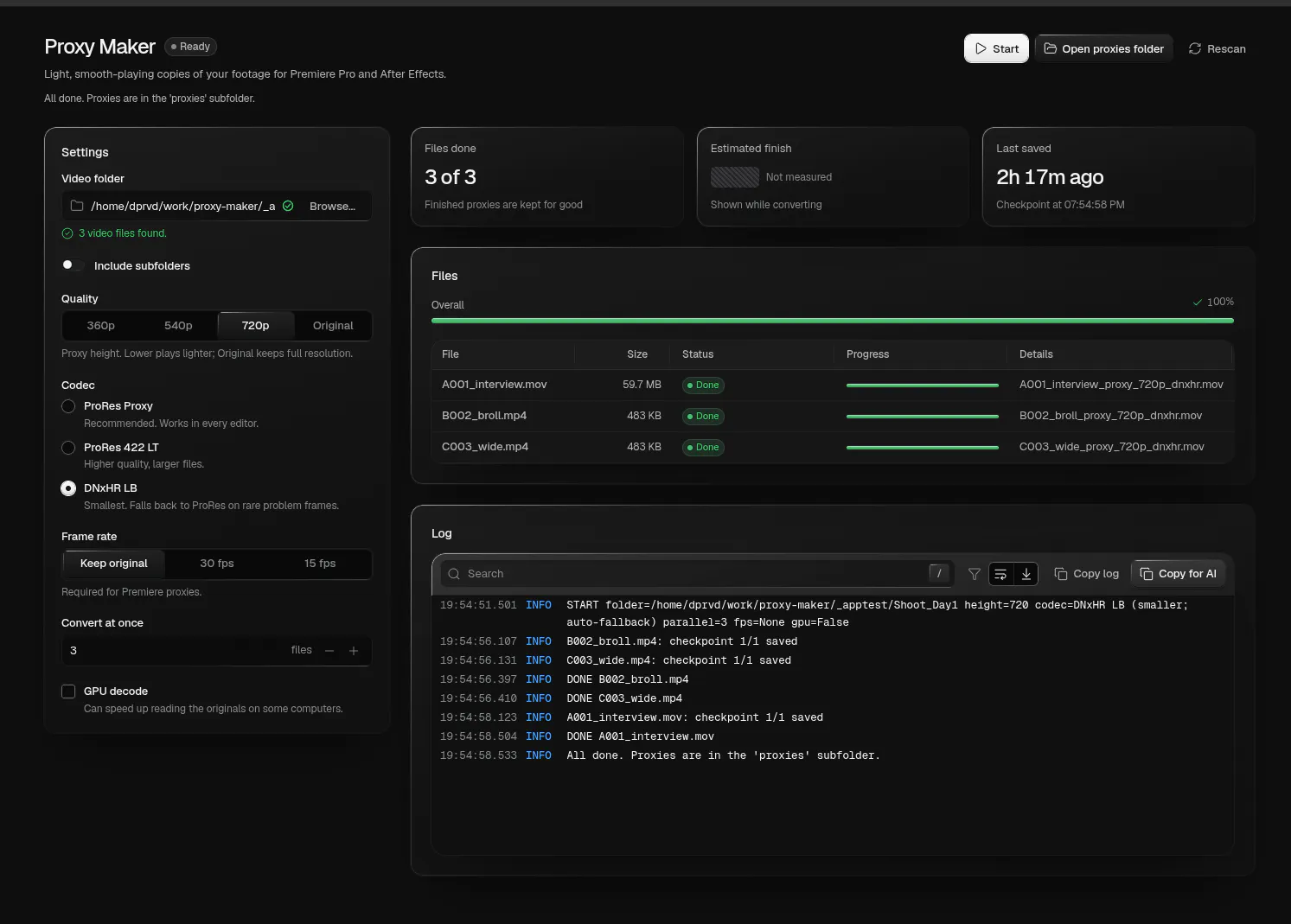Click the green check icon beside folder path
Image resolution: width=1291 pixels, height=924 pixels.
click(x=288, y=206)
